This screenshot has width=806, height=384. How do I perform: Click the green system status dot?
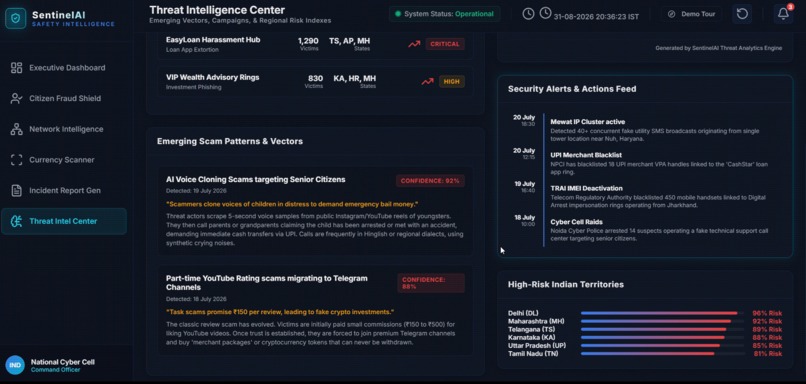pyautogui.click(x=398, y=14)
